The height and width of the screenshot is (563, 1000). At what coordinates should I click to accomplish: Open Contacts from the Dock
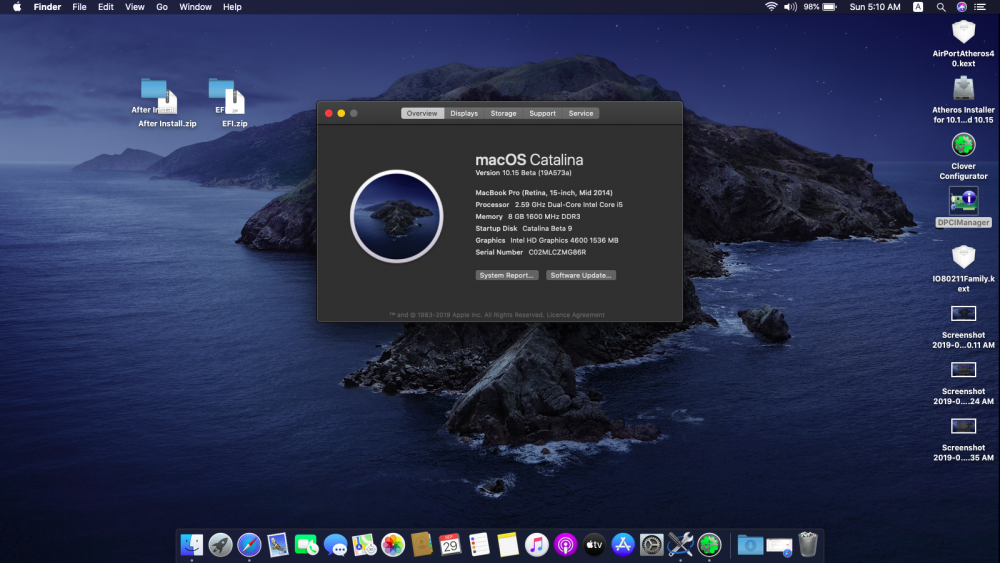coord(422,545)
